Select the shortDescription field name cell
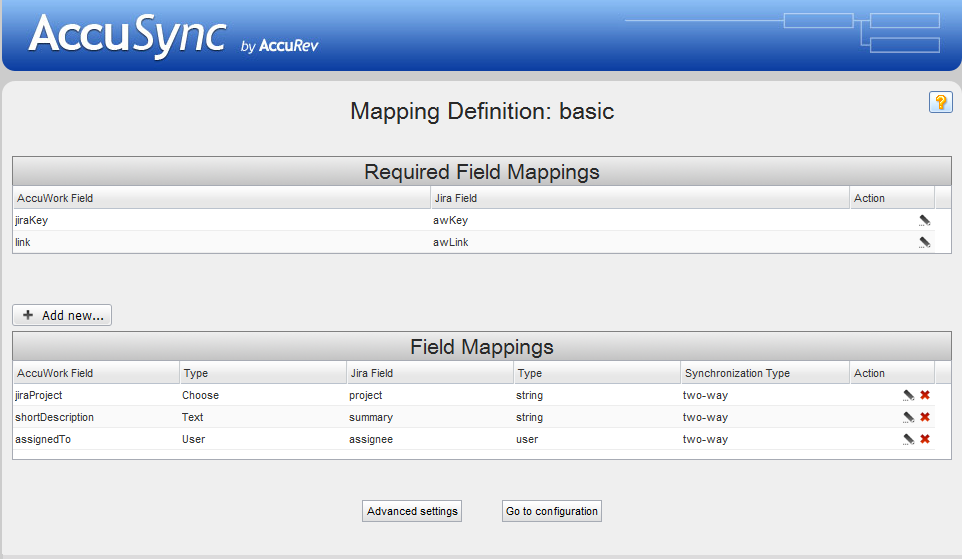 pos(55,417)
